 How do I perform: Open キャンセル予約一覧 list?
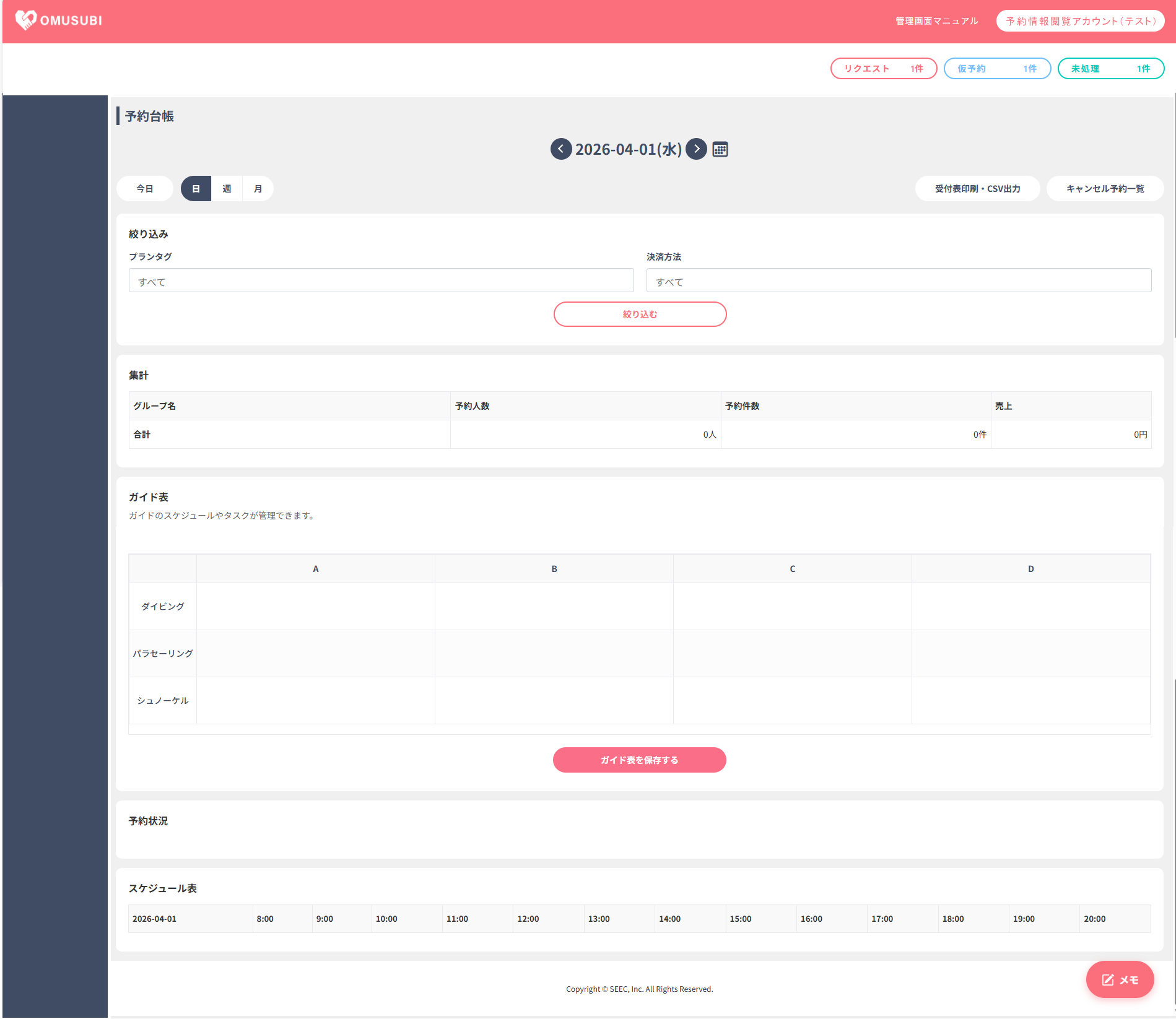coord(1105,189)
